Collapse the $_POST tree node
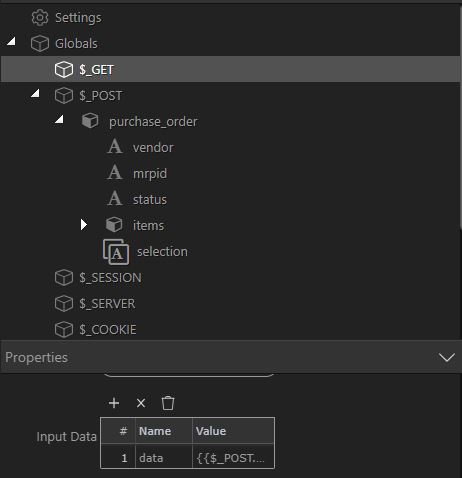The height and width of the screenshot is (478, 462). click(x=36, y=93)
